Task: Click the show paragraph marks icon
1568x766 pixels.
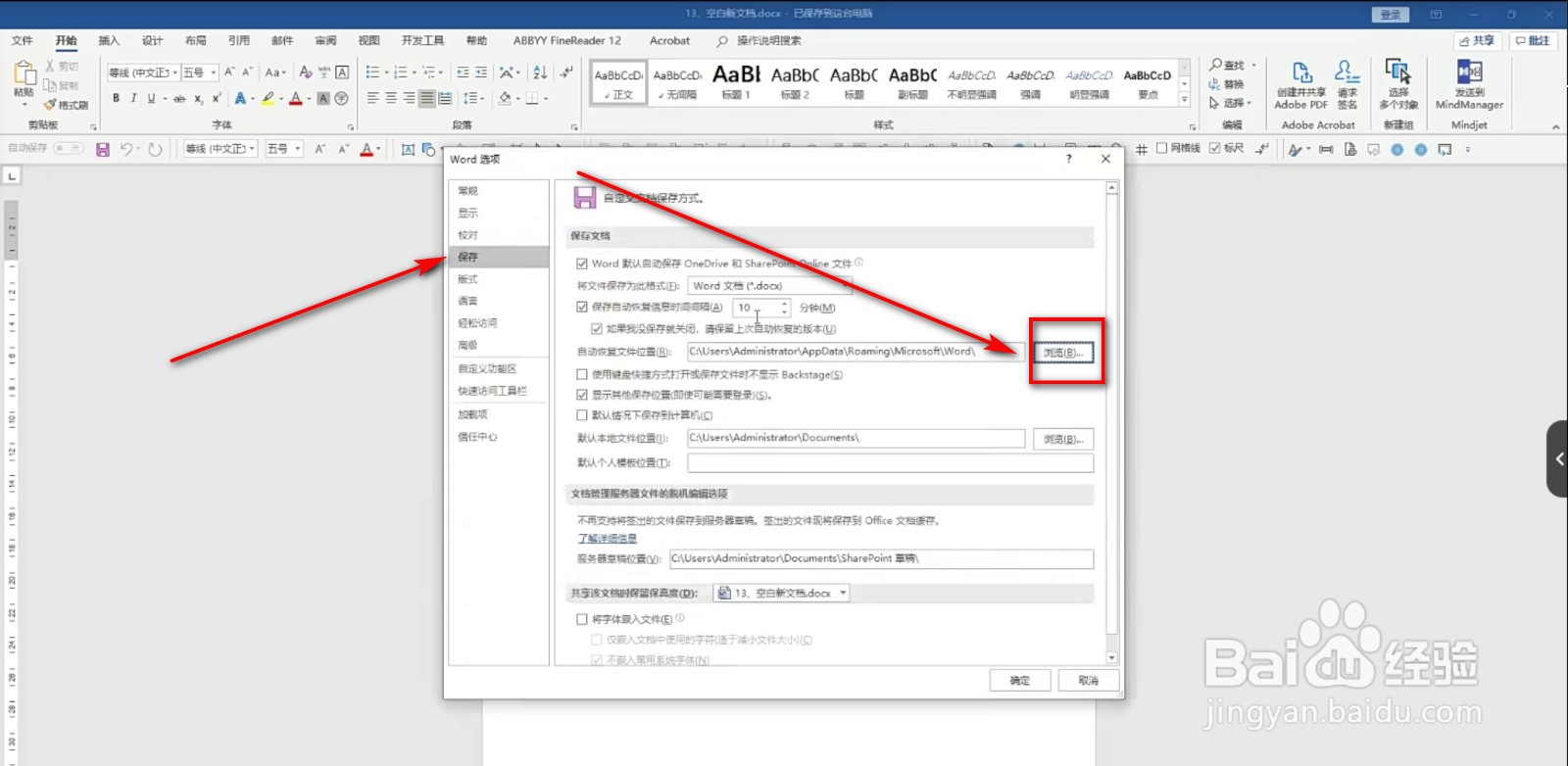Action: pyautogui.click(x=566, y=72)
